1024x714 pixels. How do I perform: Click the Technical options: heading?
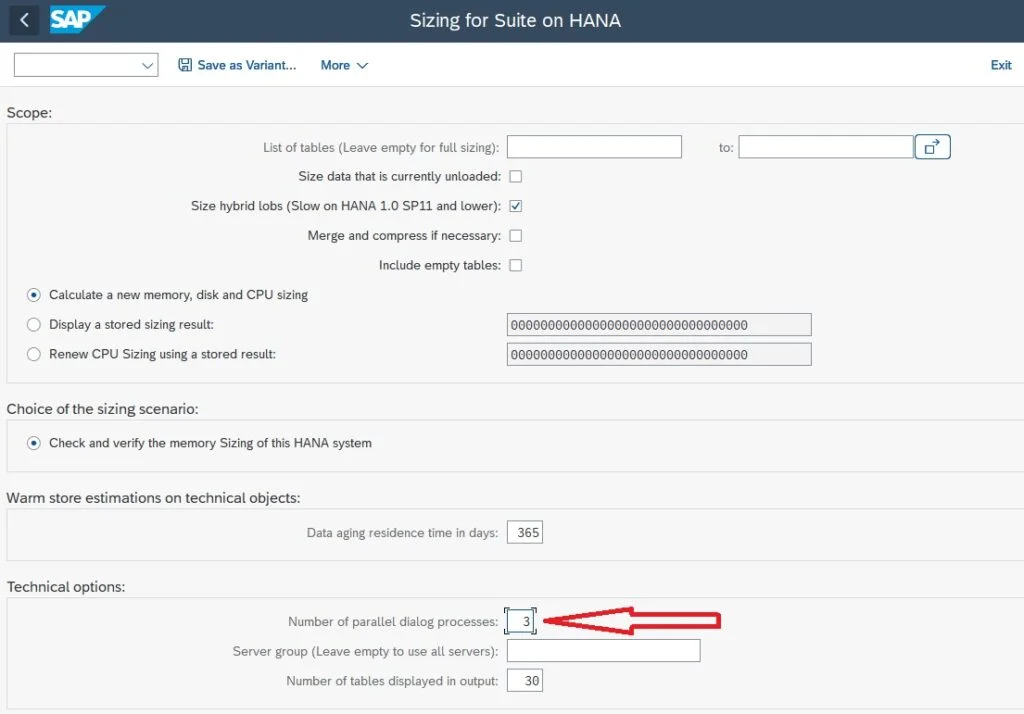click(x=66, y=587)
